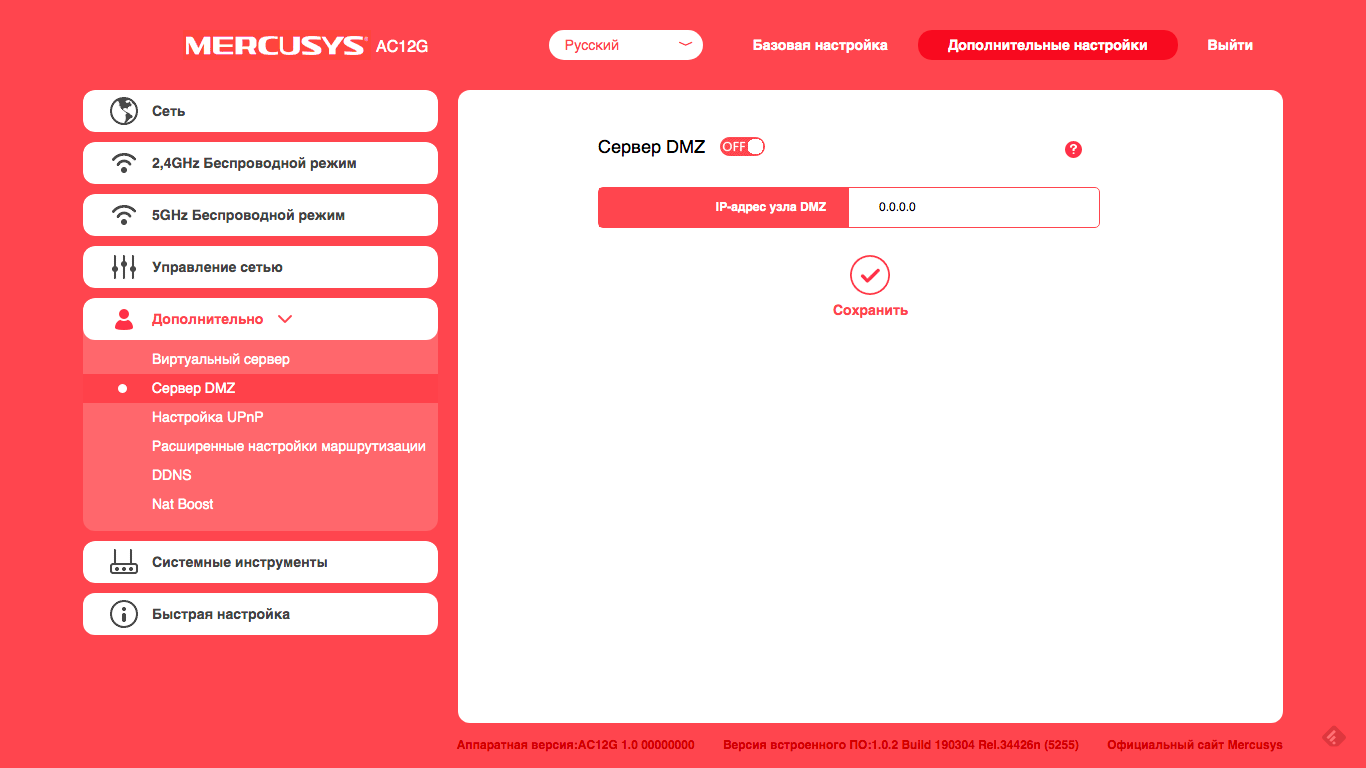Select DDNS in the sidebar
The image size is (1366, 768).
171,475
